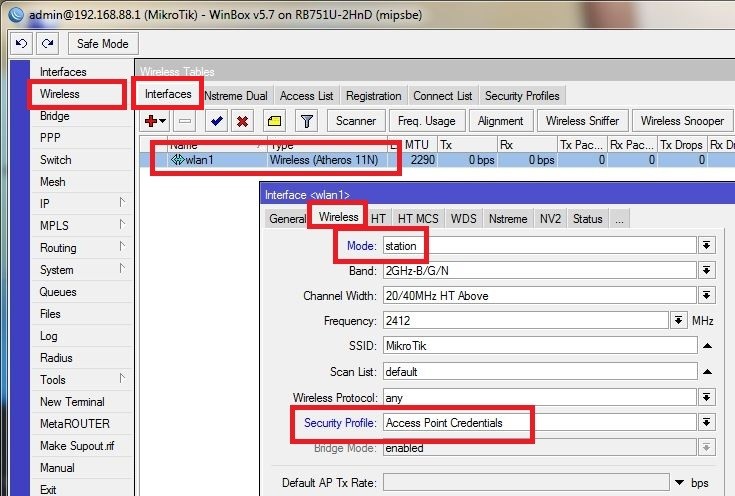Image resolution: width=735 pixels, height=496 pixels.
Task: Open Wireless Protocol dropdown arrow
Action: tap(706, 398)
